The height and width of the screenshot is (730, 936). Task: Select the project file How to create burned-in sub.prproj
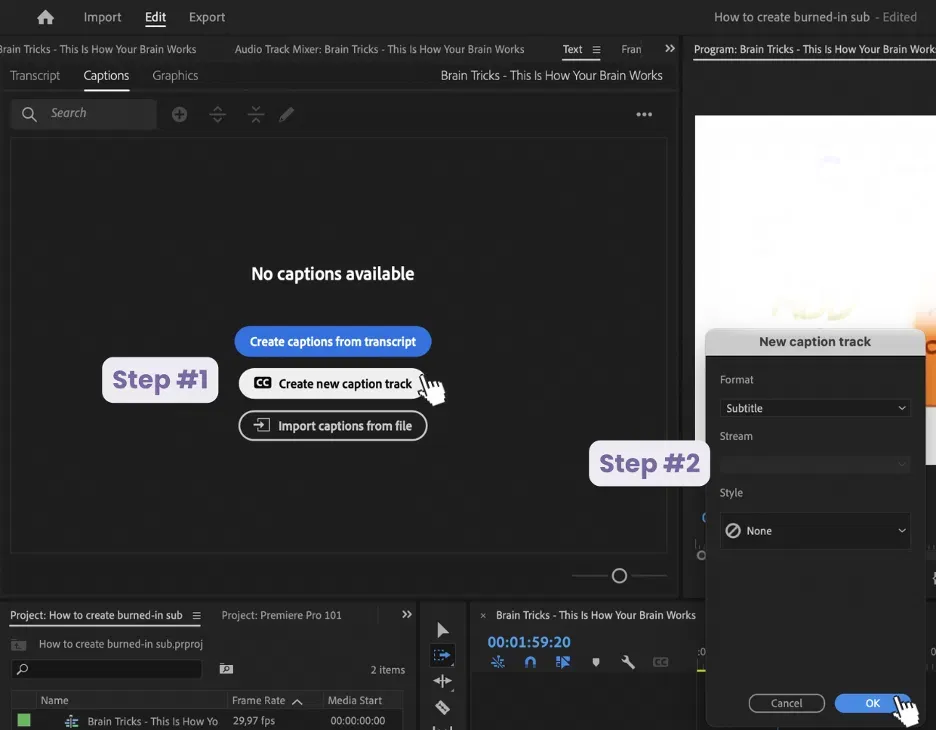[121, 644]
